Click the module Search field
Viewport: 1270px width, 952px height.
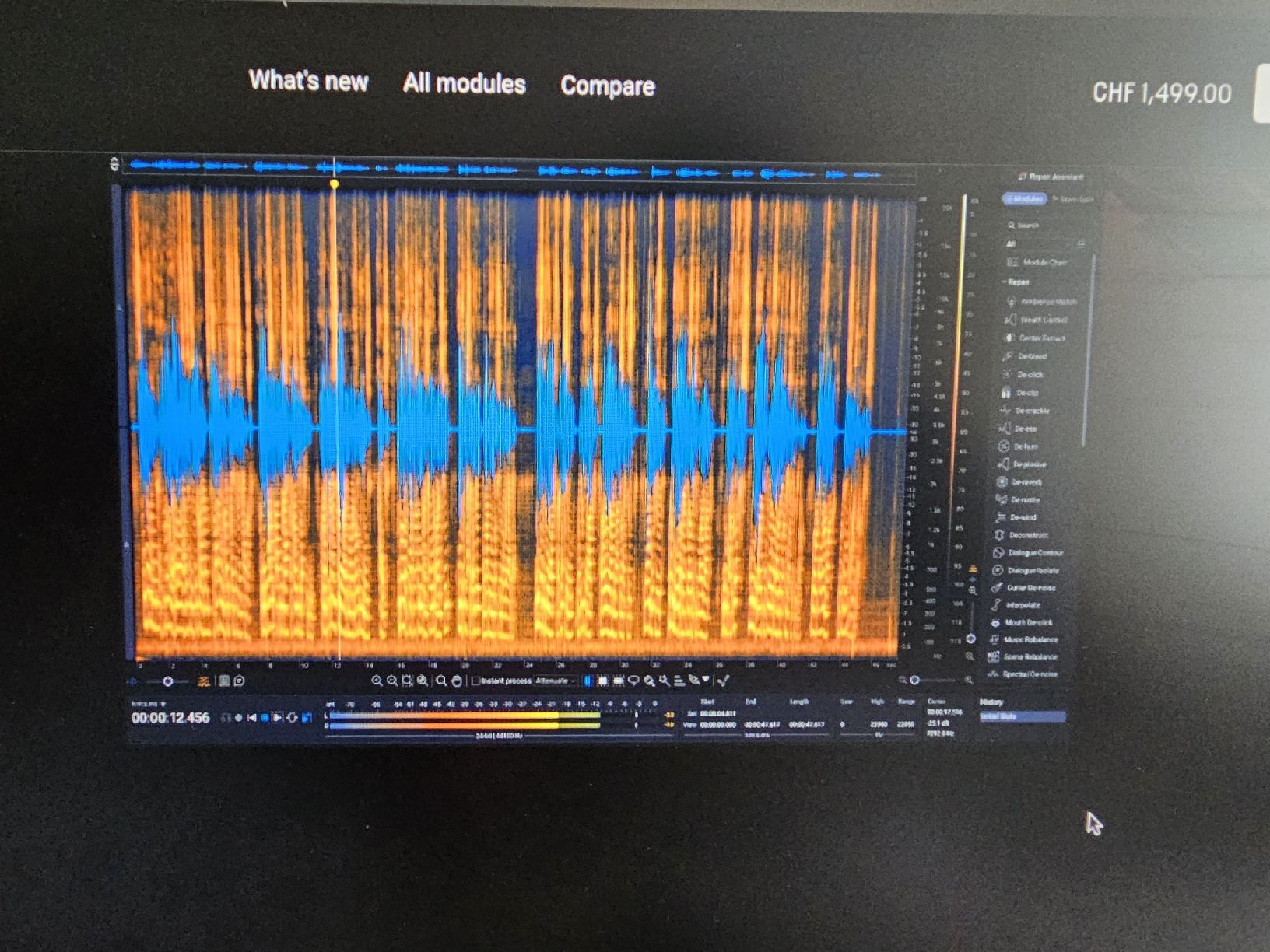(x=1043, y=226)
